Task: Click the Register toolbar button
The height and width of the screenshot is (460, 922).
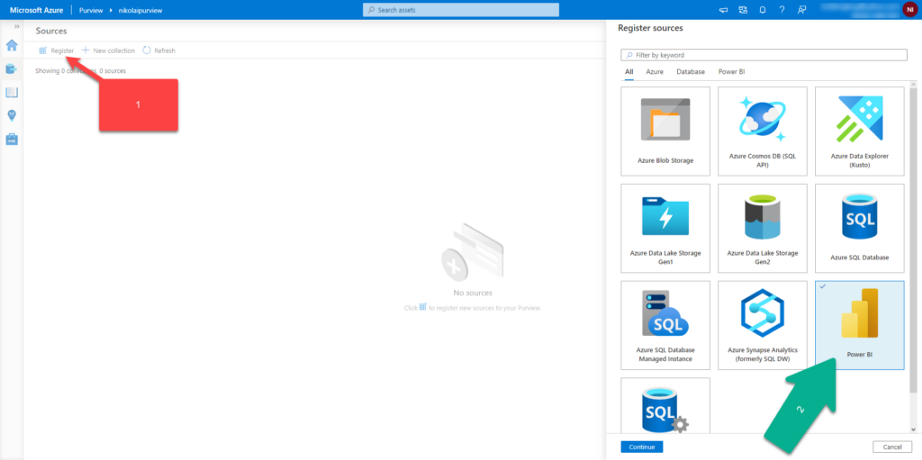Action: coord(56,51)
